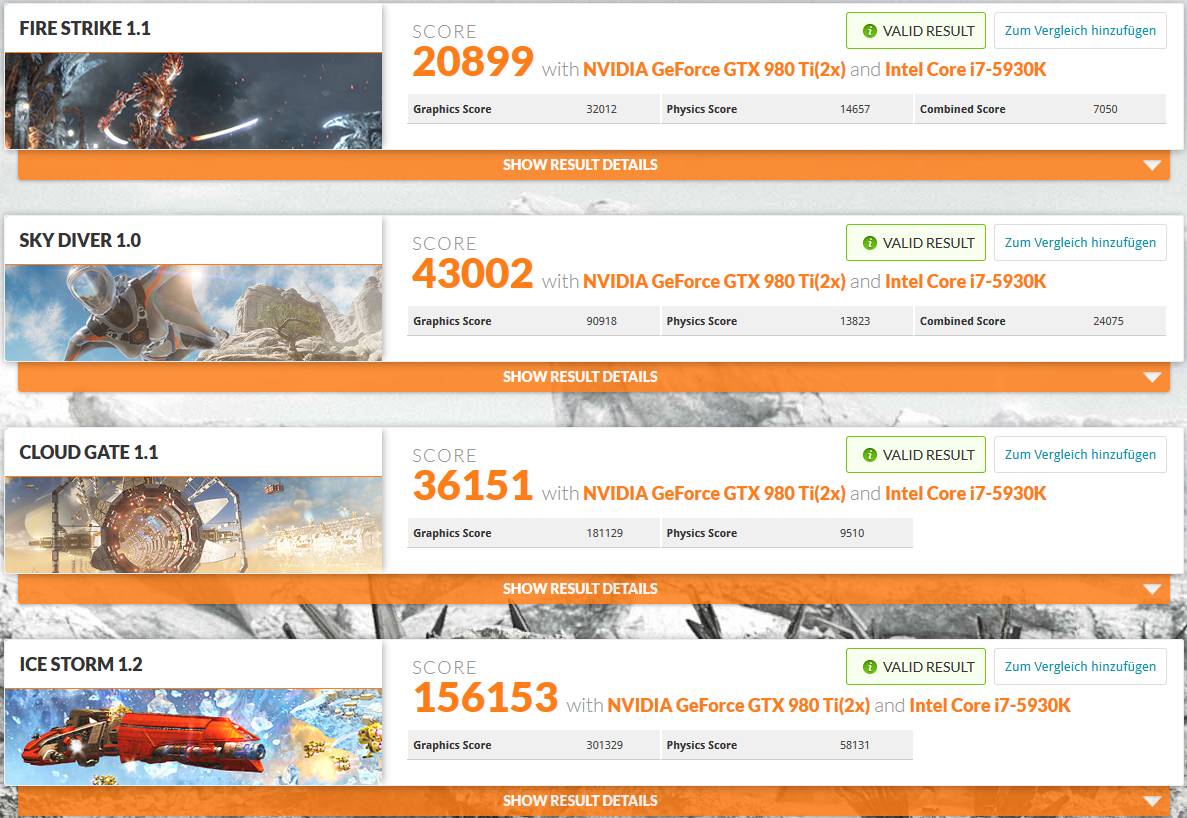
Task: Click the info icon in Cloud Gate's Valid Result badge
Action: [x=870, y=455]
